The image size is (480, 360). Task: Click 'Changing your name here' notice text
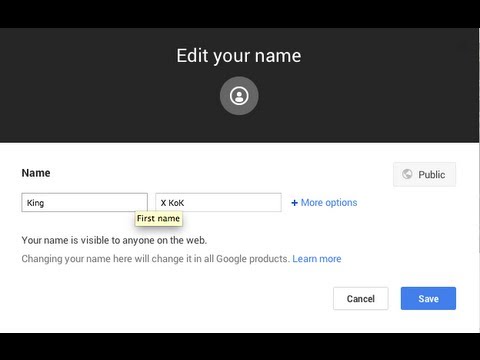(x=156, y=259)
